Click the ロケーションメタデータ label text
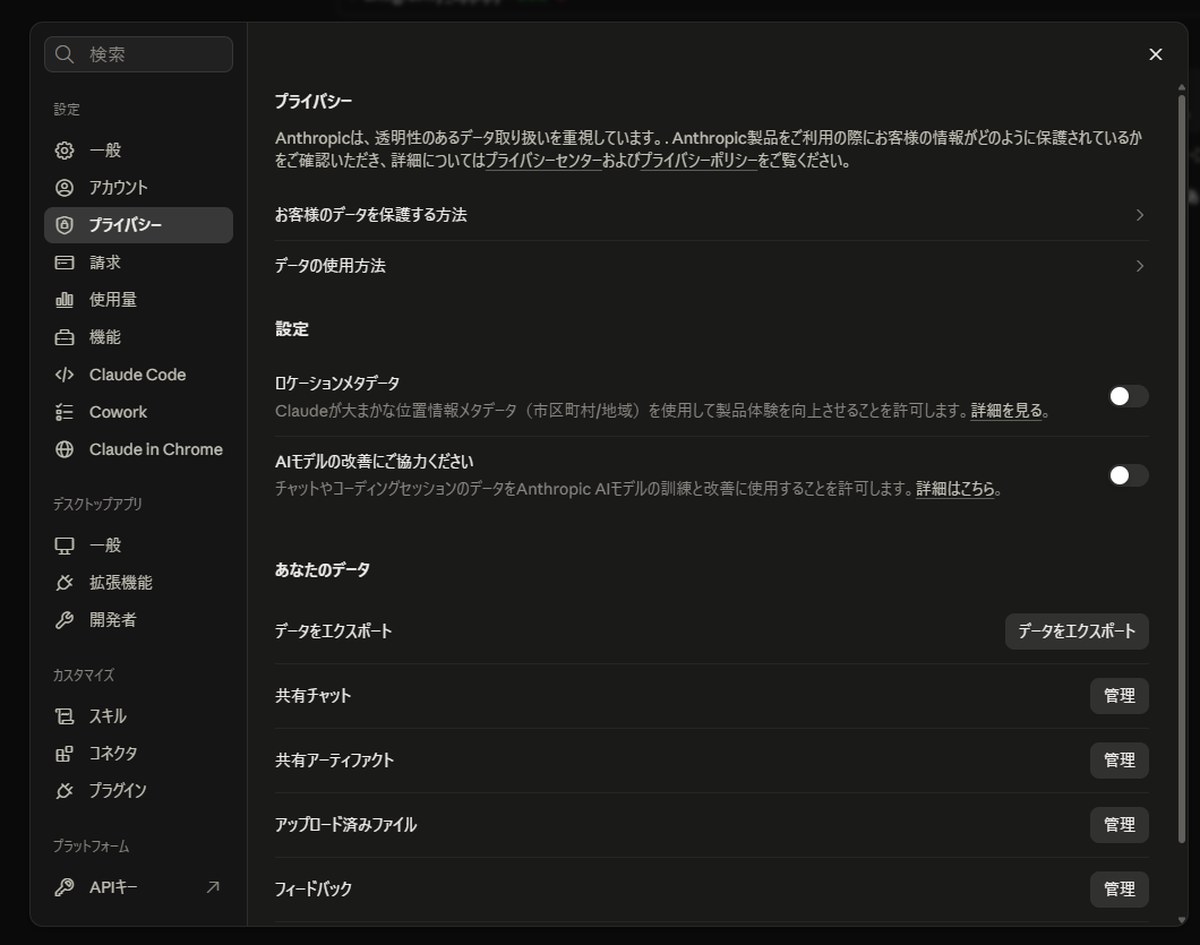1200x945 pixels. [x=337, y=383]
